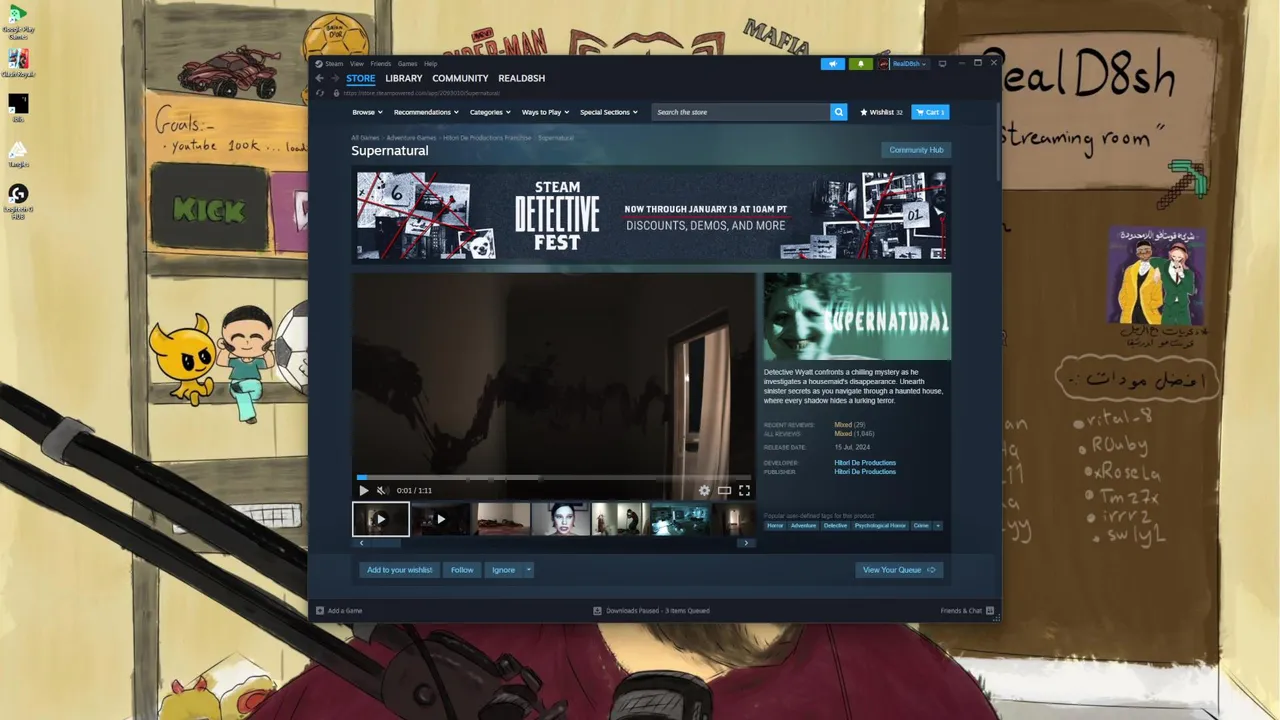Open the Community Hub
This screenshot has height=720, width=1280.
tap(916, 150)
